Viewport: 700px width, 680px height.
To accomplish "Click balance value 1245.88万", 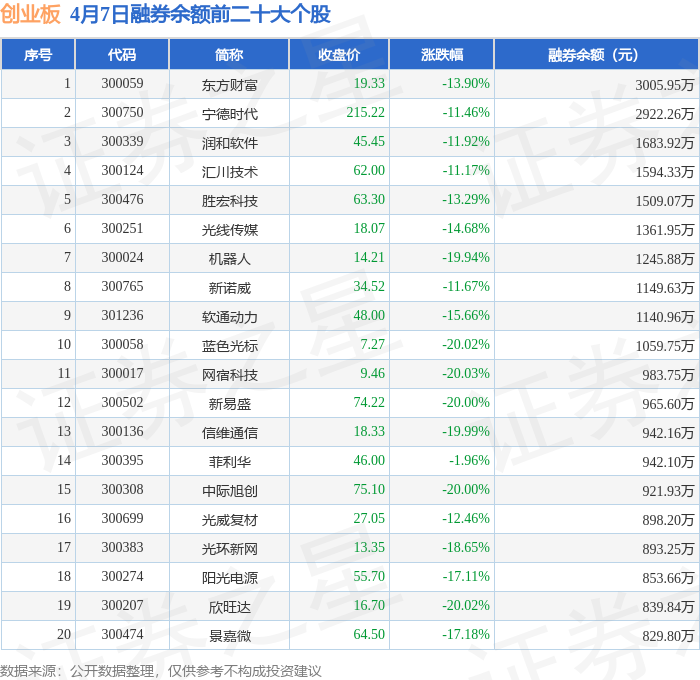I will [x=665, y=259].
